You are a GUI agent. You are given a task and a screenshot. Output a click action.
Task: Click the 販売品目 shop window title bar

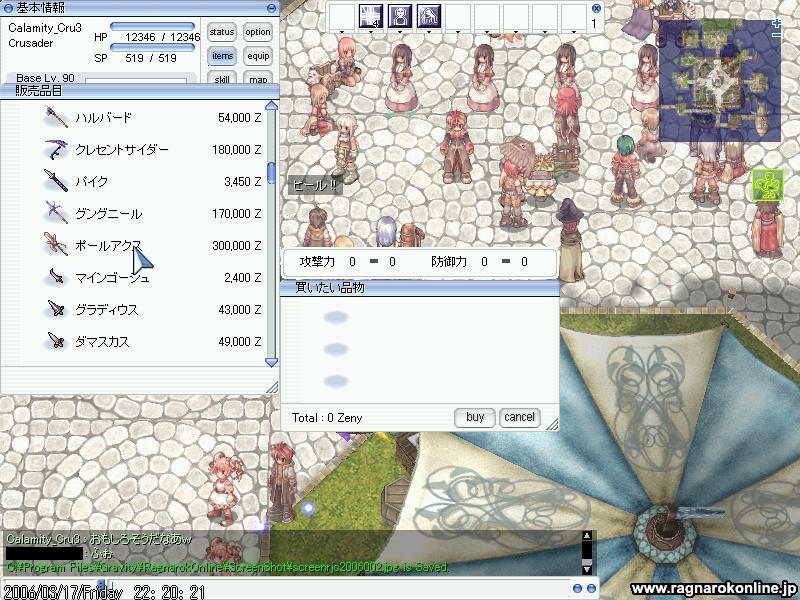[x=140, y=91]
